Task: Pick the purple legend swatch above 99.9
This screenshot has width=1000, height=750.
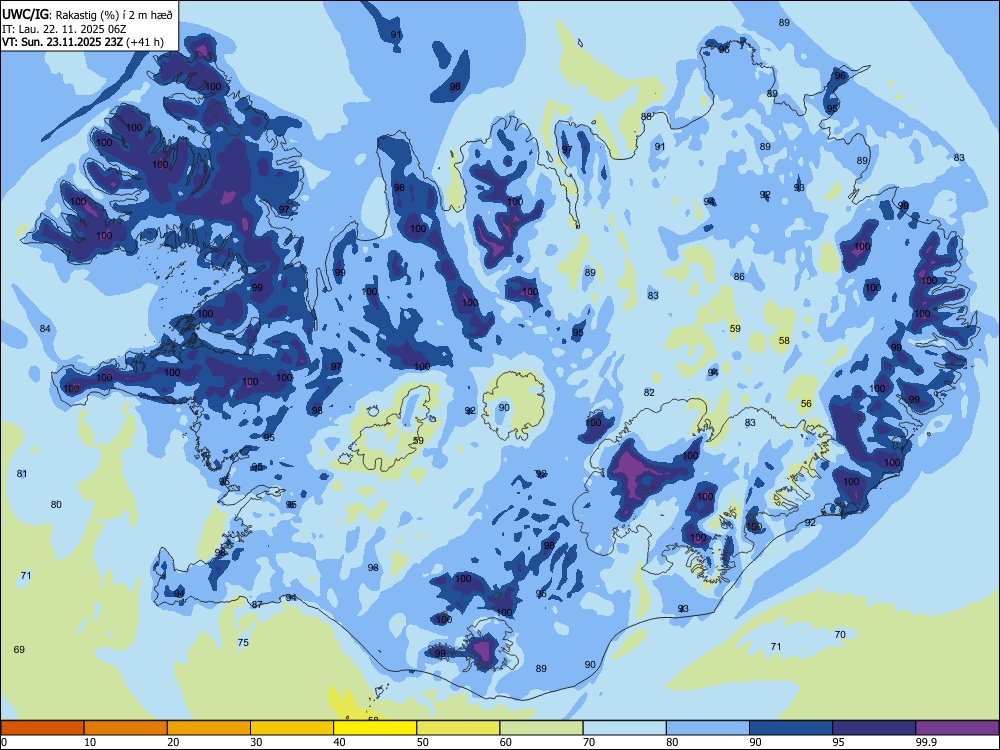Action: (957, 728)
